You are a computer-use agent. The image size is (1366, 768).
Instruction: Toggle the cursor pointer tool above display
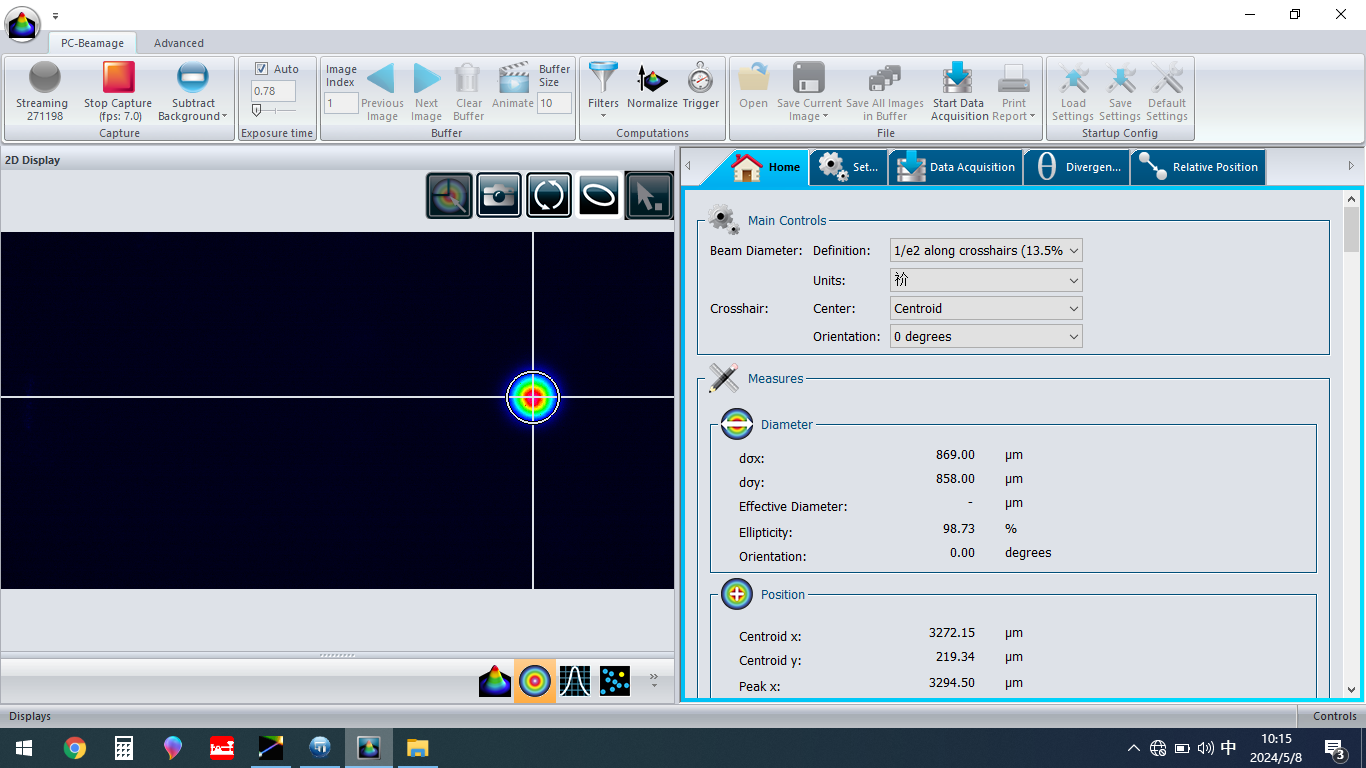pos(649,195)
